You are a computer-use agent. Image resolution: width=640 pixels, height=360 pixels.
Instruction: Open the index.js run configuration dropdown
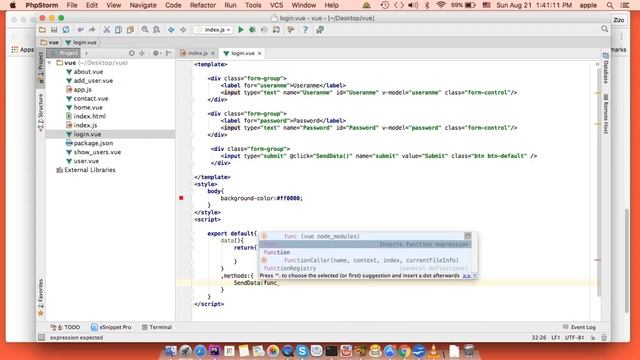coord(213,30)
